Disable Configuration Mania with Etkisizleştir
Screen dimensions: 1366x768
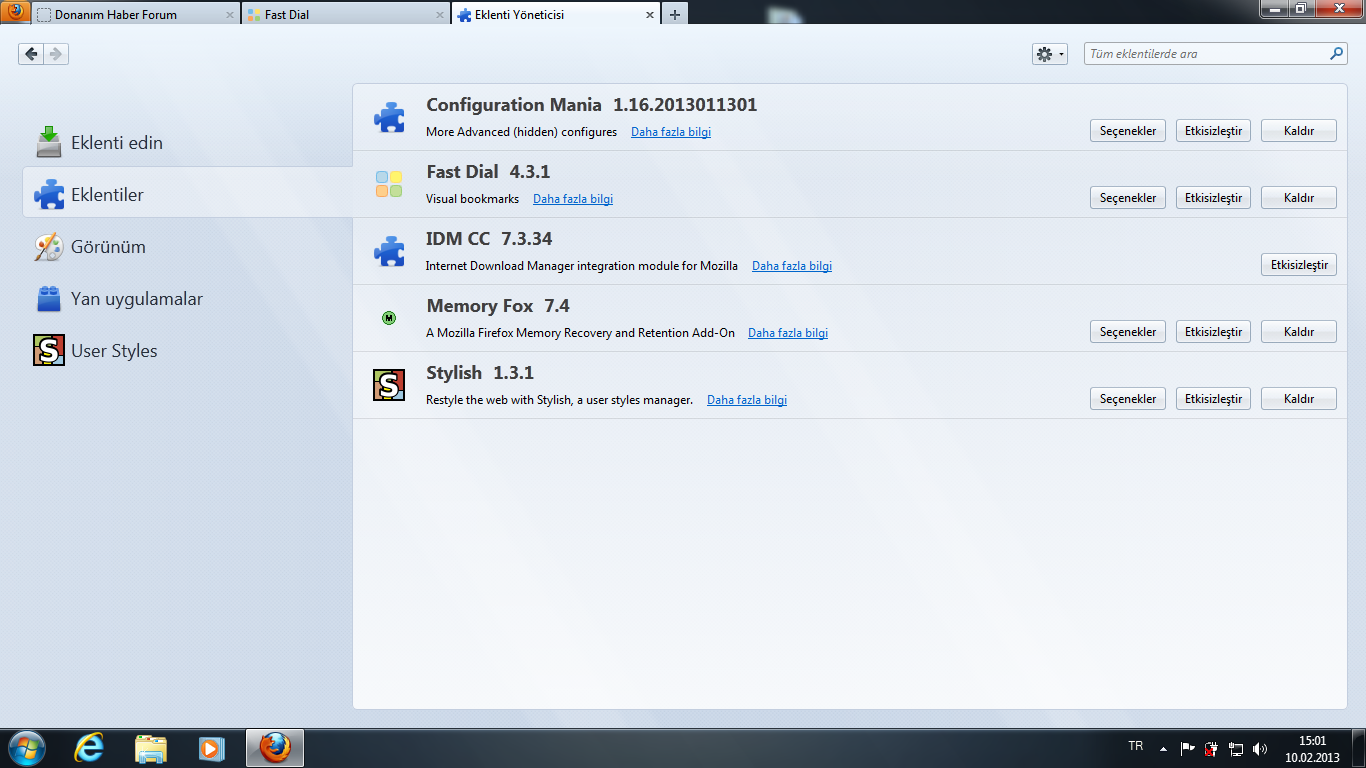point(1213,131)
